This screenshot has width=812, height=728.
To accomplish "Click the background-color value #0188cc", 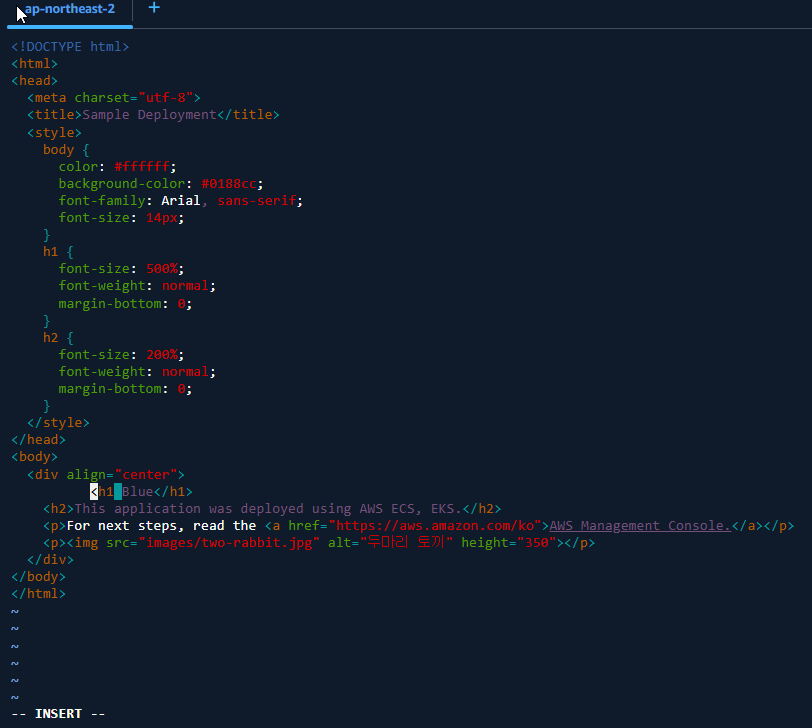I will pos(228,183).
